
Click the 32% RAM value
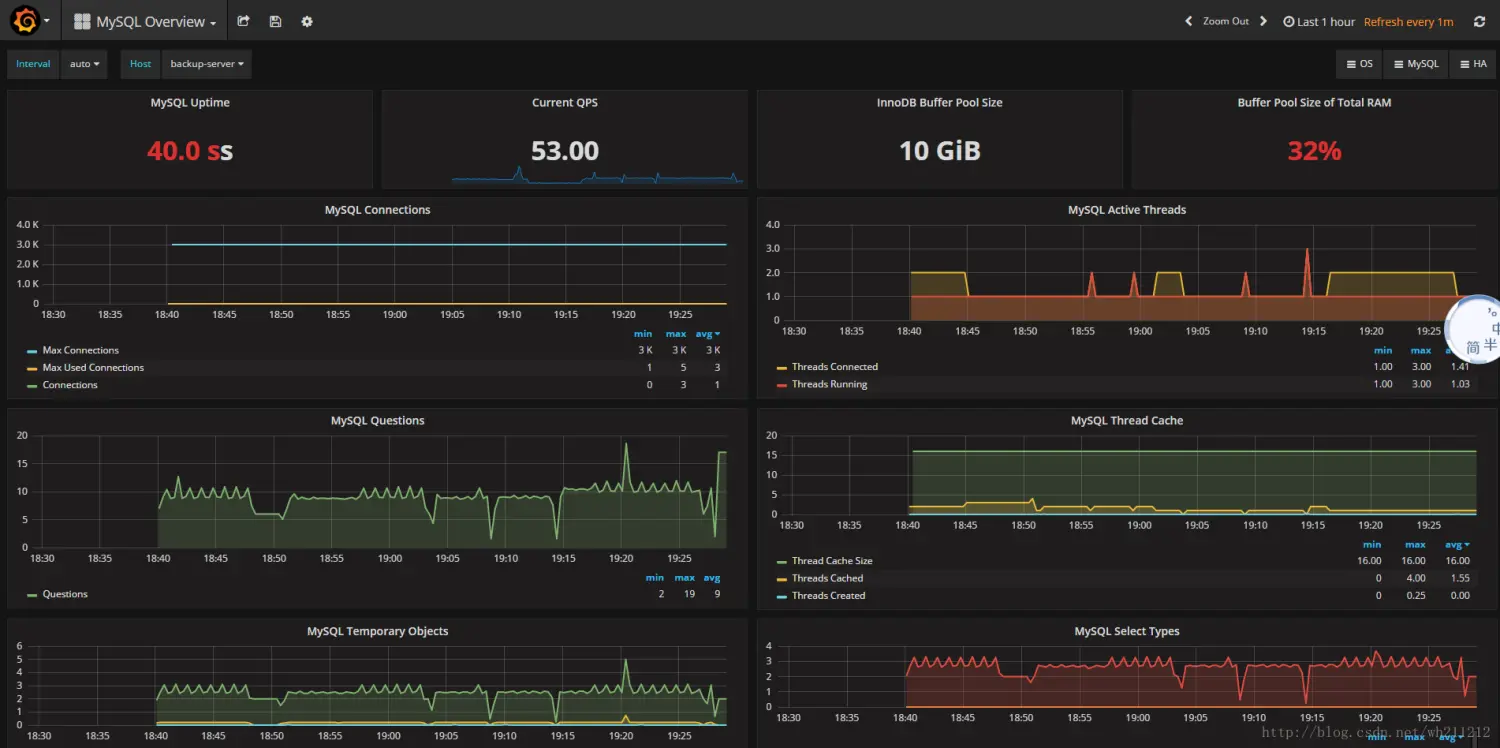[1314, 151]
